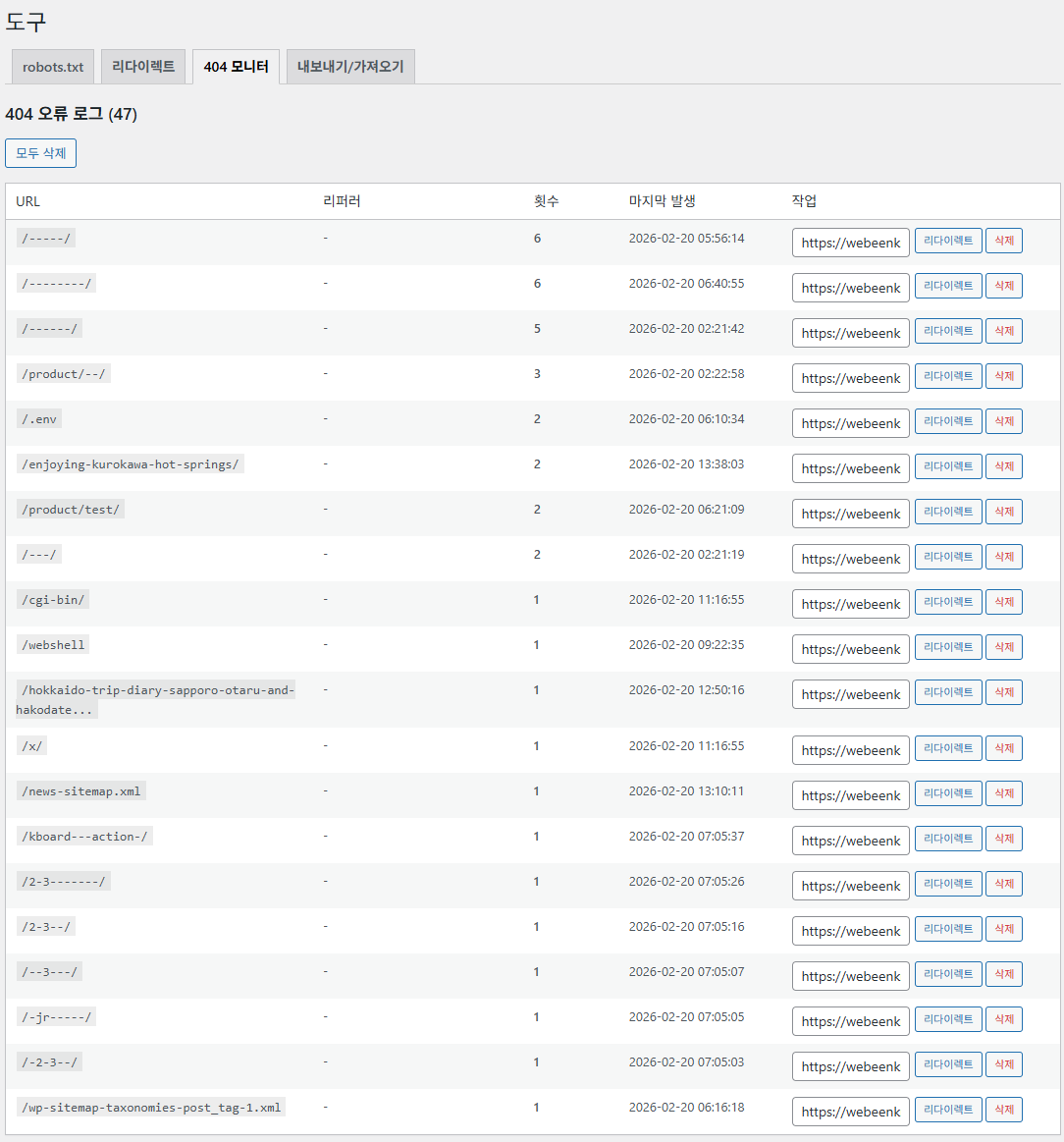1064x1142 pixels.
Task: Click redirect URL input for /news-sitemap.xml
Action: click(850, 795)
